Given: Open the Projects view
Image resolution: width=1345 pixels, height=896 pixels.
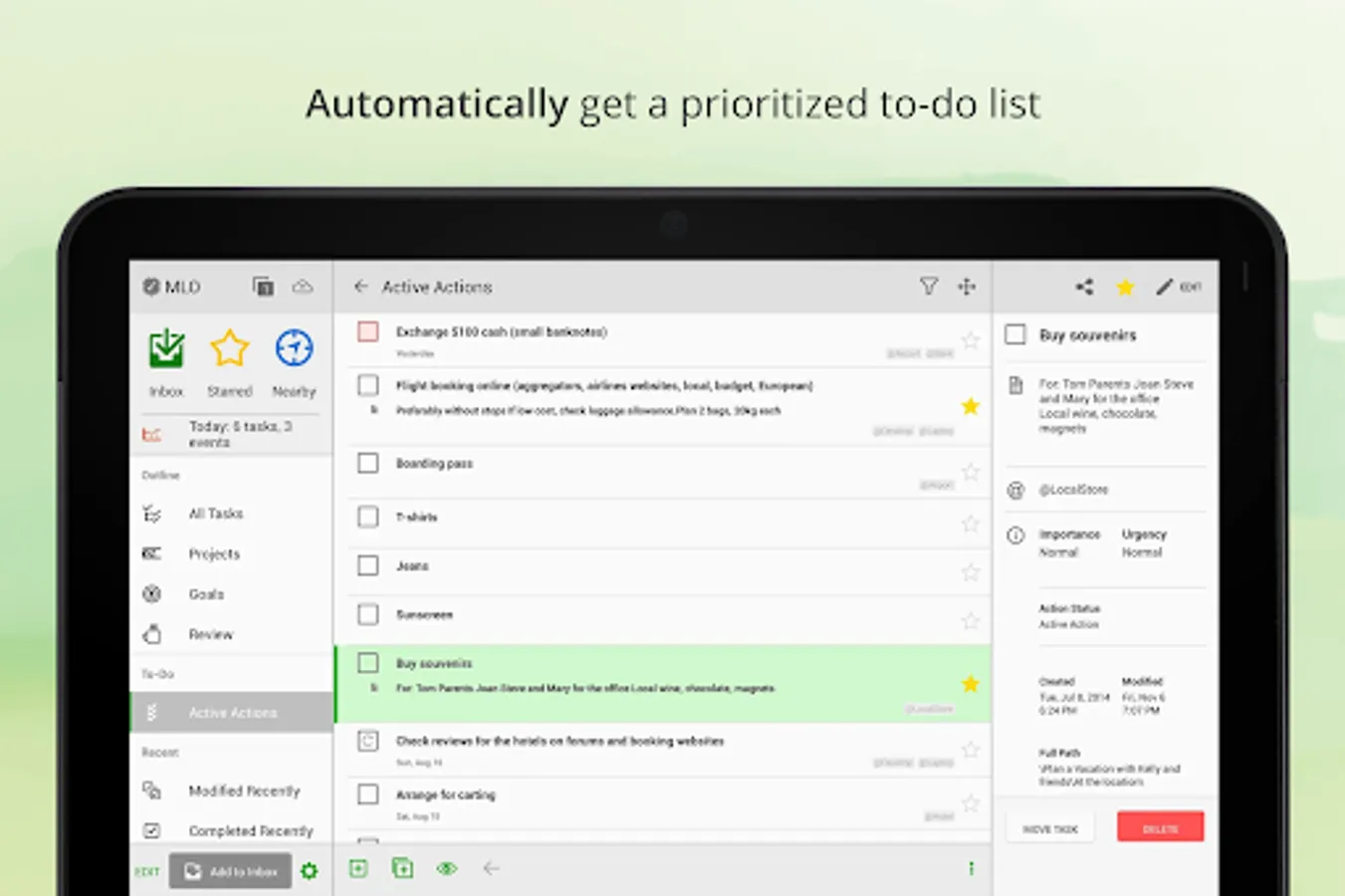Looking at the screenshot, I should point(231,554).
